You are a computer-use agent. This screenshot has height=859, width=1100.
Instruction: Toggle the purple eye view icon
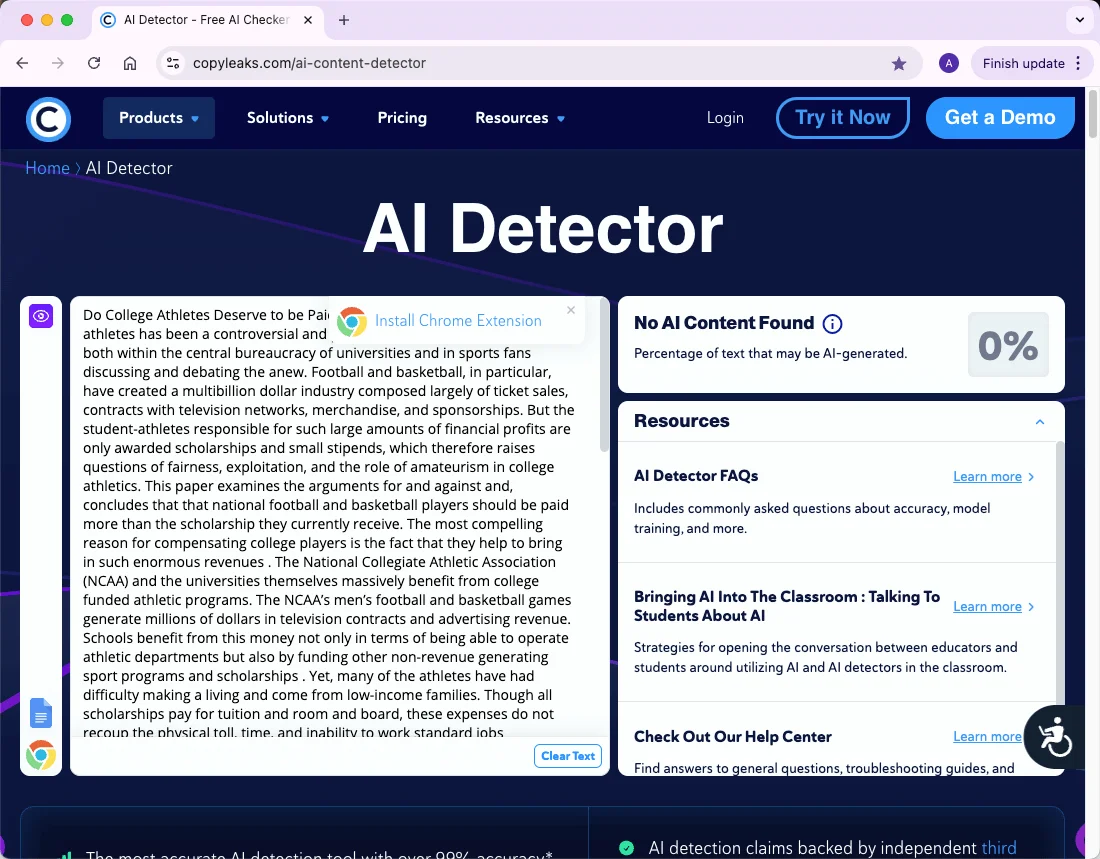[41, 316]
